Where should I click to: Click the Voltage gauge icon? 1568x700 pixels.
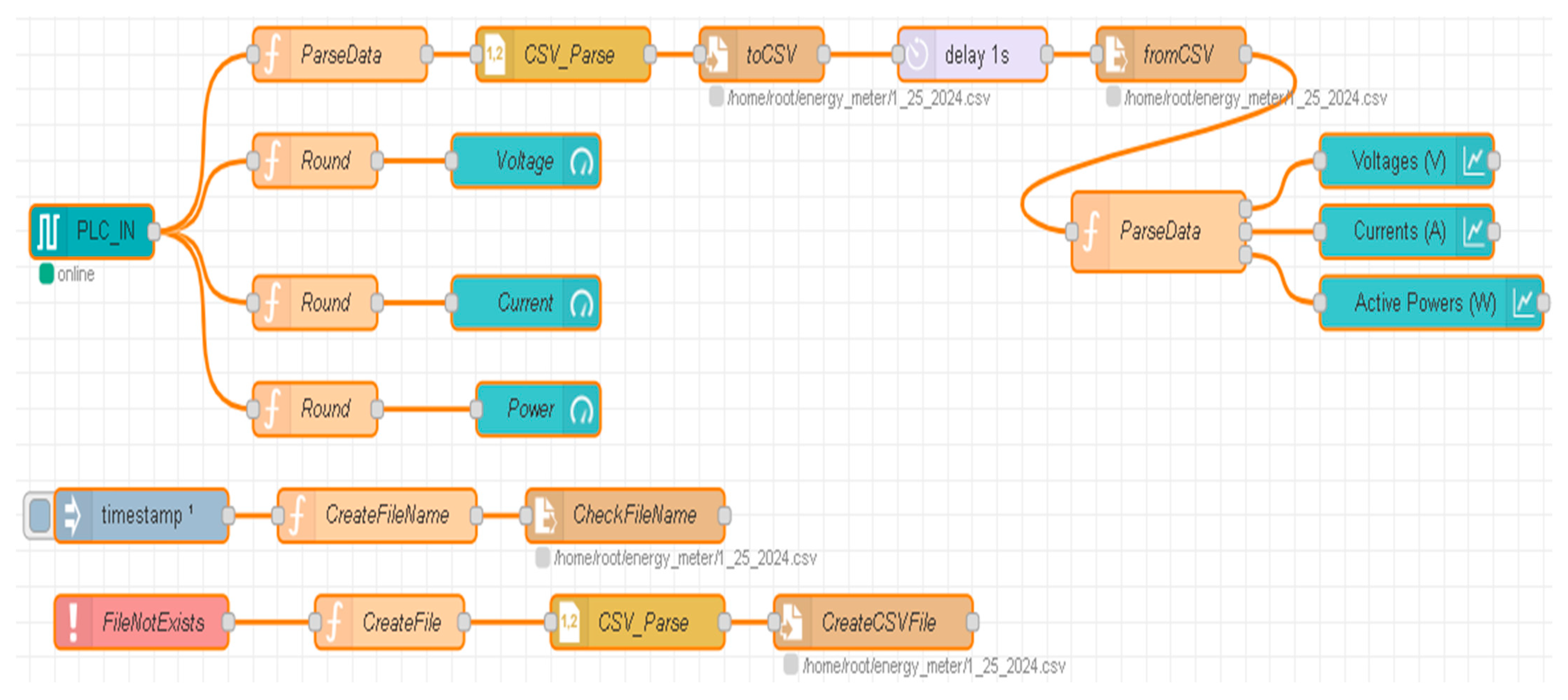[581, 161]
